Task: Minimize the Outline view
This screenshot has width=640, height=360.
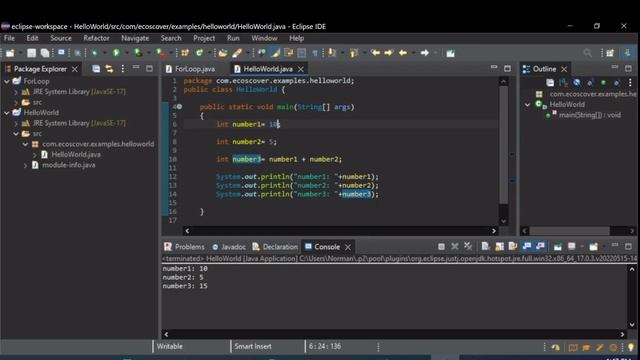Action: click(615, 68)
